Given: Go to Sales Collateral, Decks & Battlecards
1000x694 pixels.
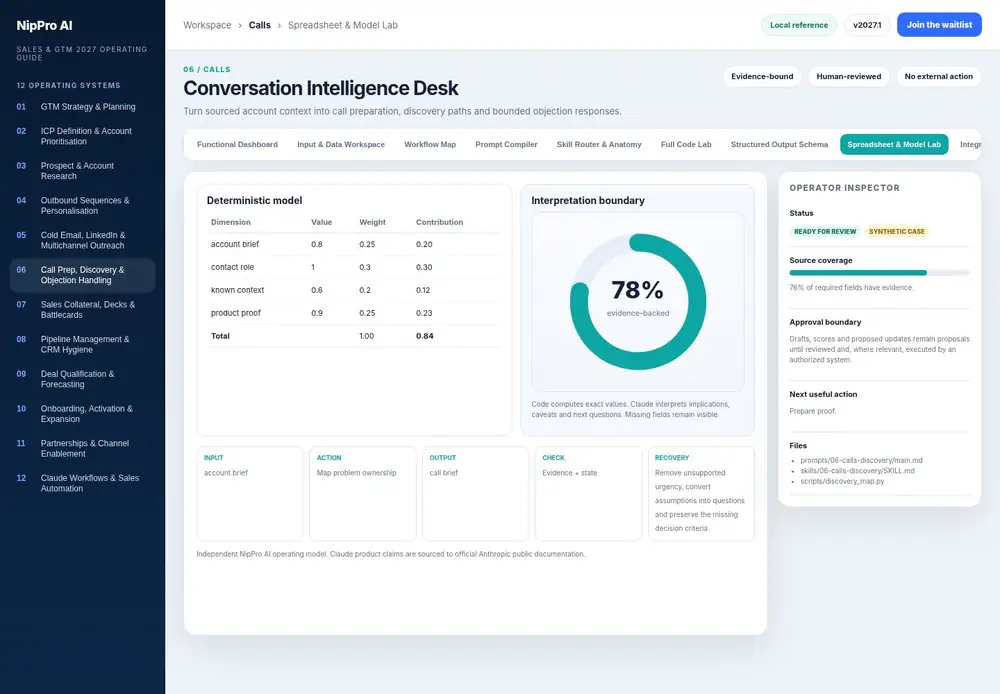Looking at the screenshot, I should click(82, 309).
